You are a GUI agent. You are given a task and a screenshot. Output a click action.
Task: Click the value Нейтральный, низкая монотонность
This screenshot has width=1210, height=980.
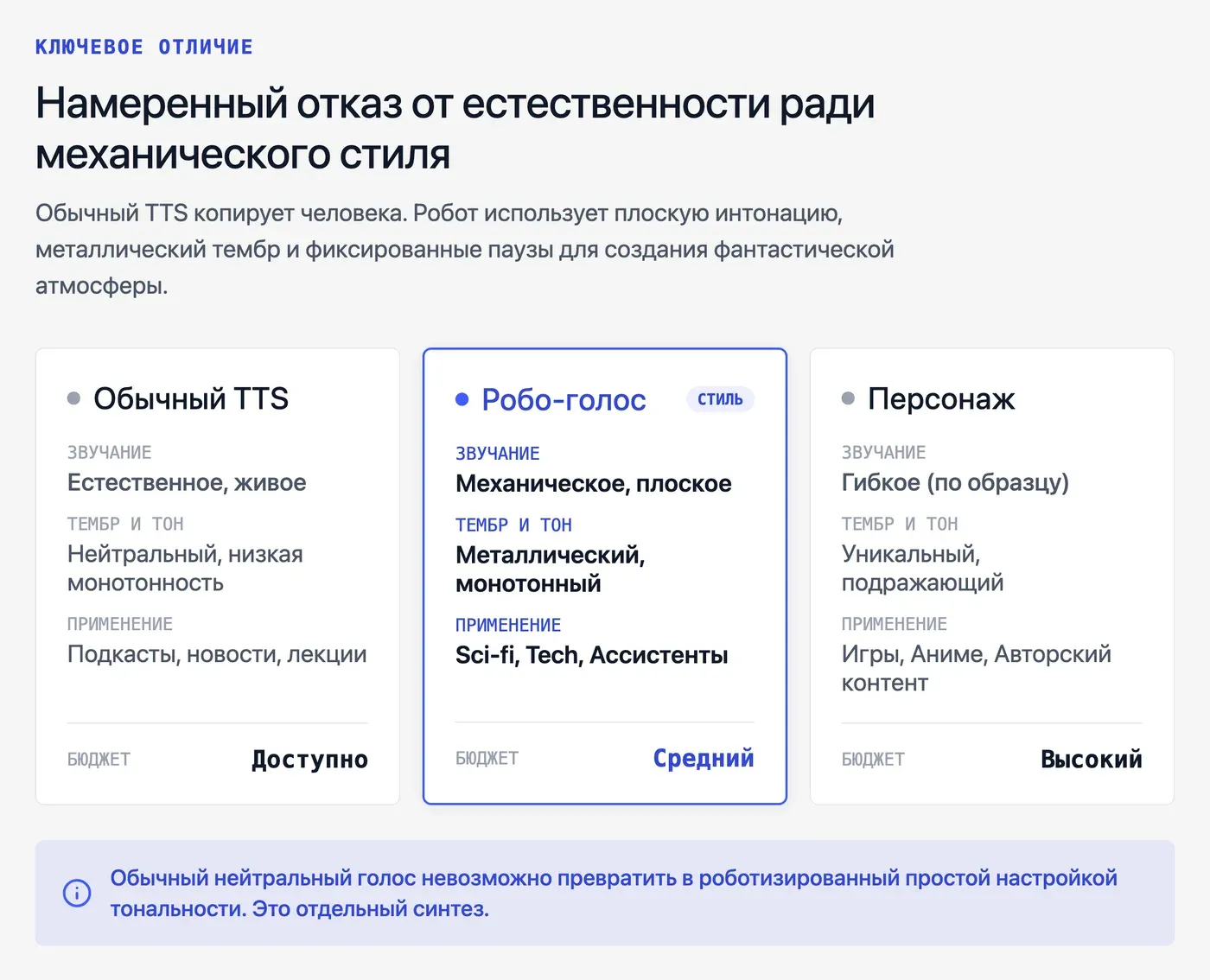click(185, 569)
